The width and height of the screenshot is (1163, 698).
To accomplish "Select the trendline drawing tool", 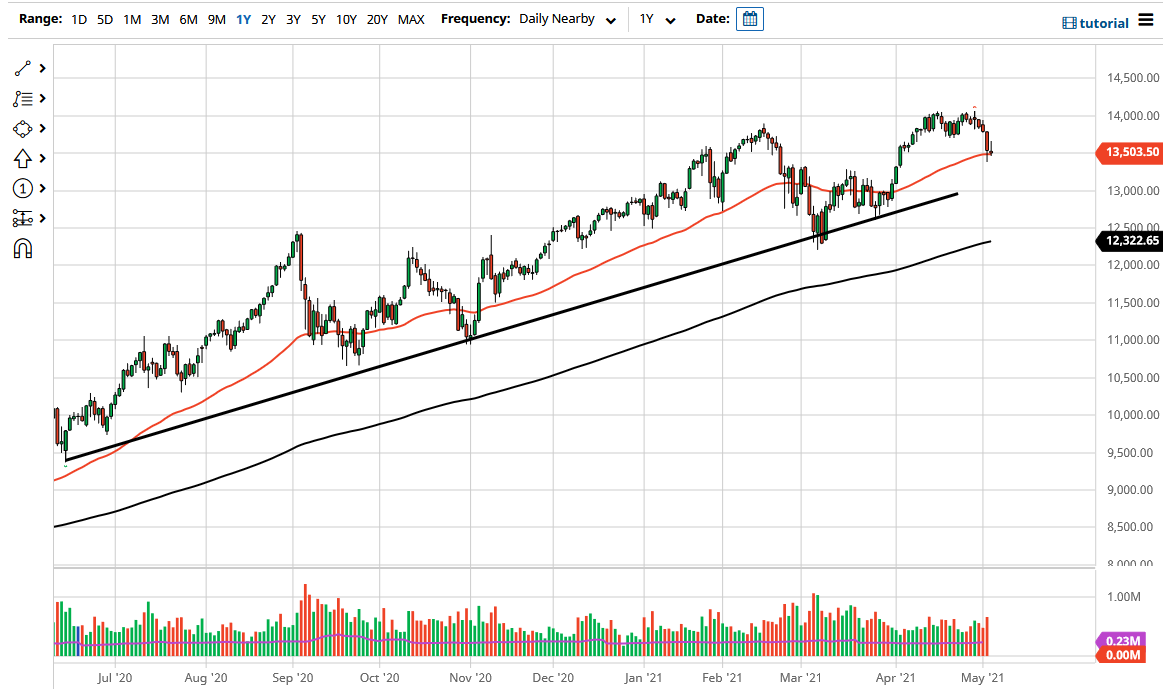I will (20, 68).
